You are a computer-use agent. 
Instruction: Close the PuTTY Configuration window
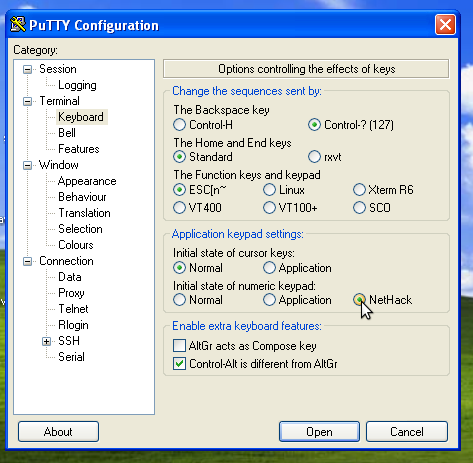tap(445, 25)
